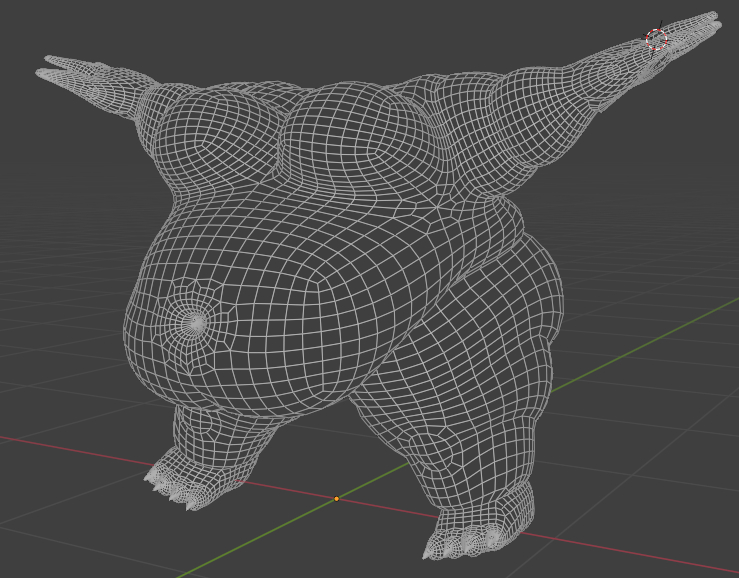Select the creature's foot on the left
Viewport: 739px width, 578px height.
[195, 475]
